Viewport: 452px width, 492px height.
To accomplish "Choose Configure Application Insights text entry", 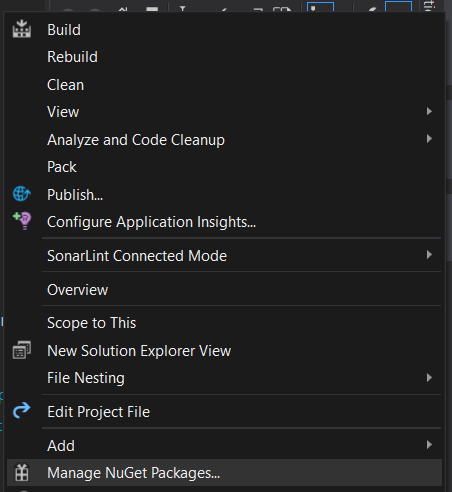I will click(151, 222).
